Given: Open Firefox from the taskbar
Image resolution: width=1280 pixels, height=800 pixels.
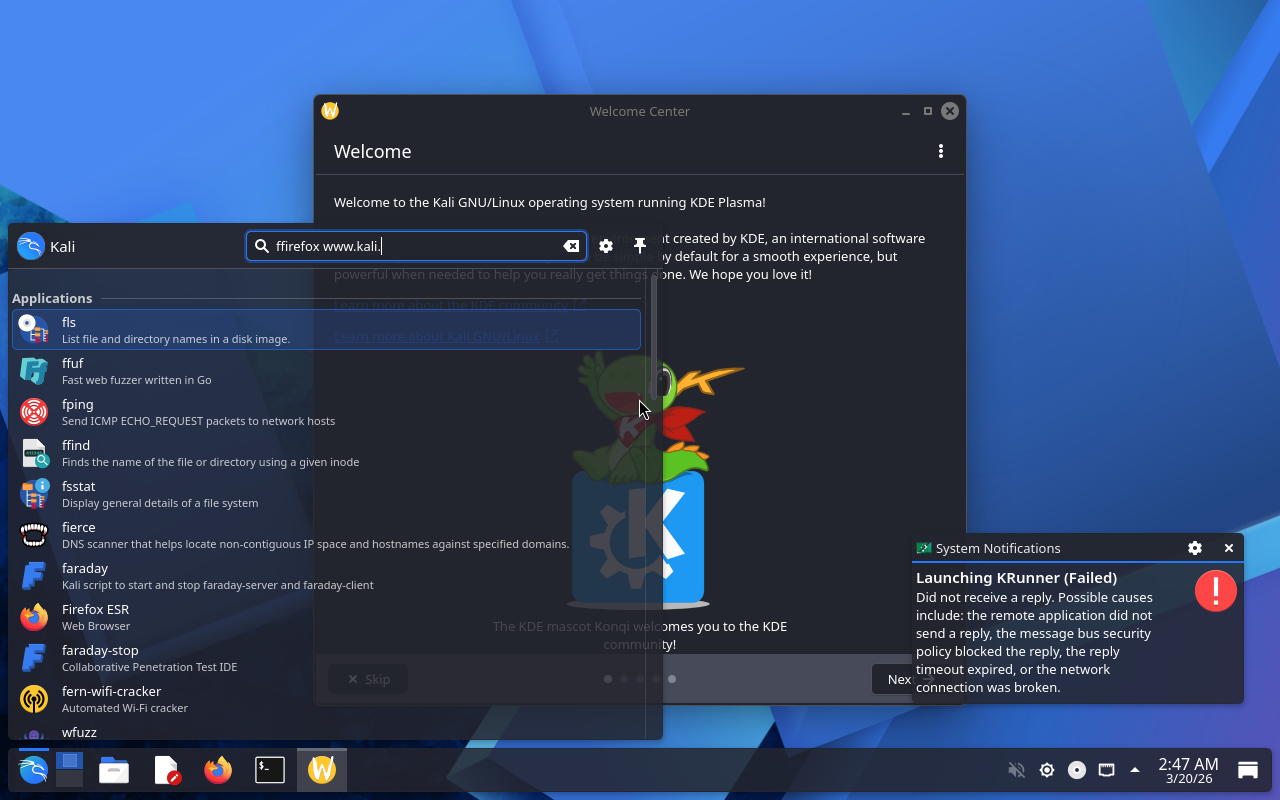Looking at the screenshot, I should click(218, 770).
